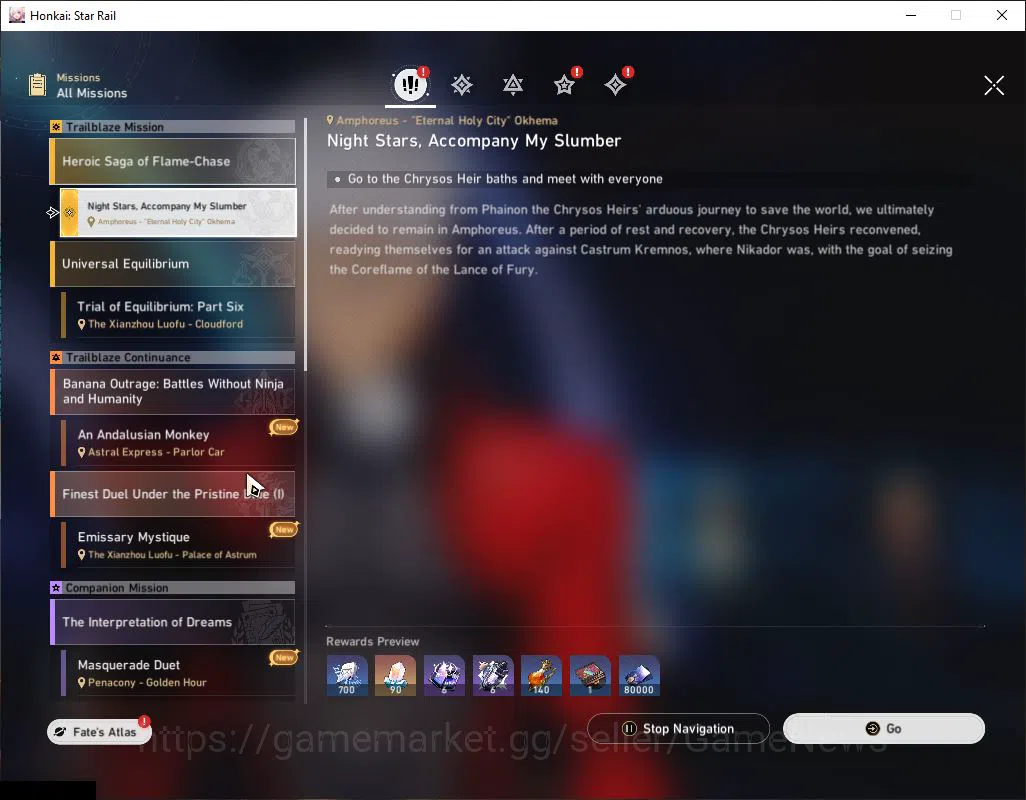Click the Honkai: Star Rail title bar app icon
Viewport: 1026px width, 800px height.
pyautogui.click(x=17, y=15)
